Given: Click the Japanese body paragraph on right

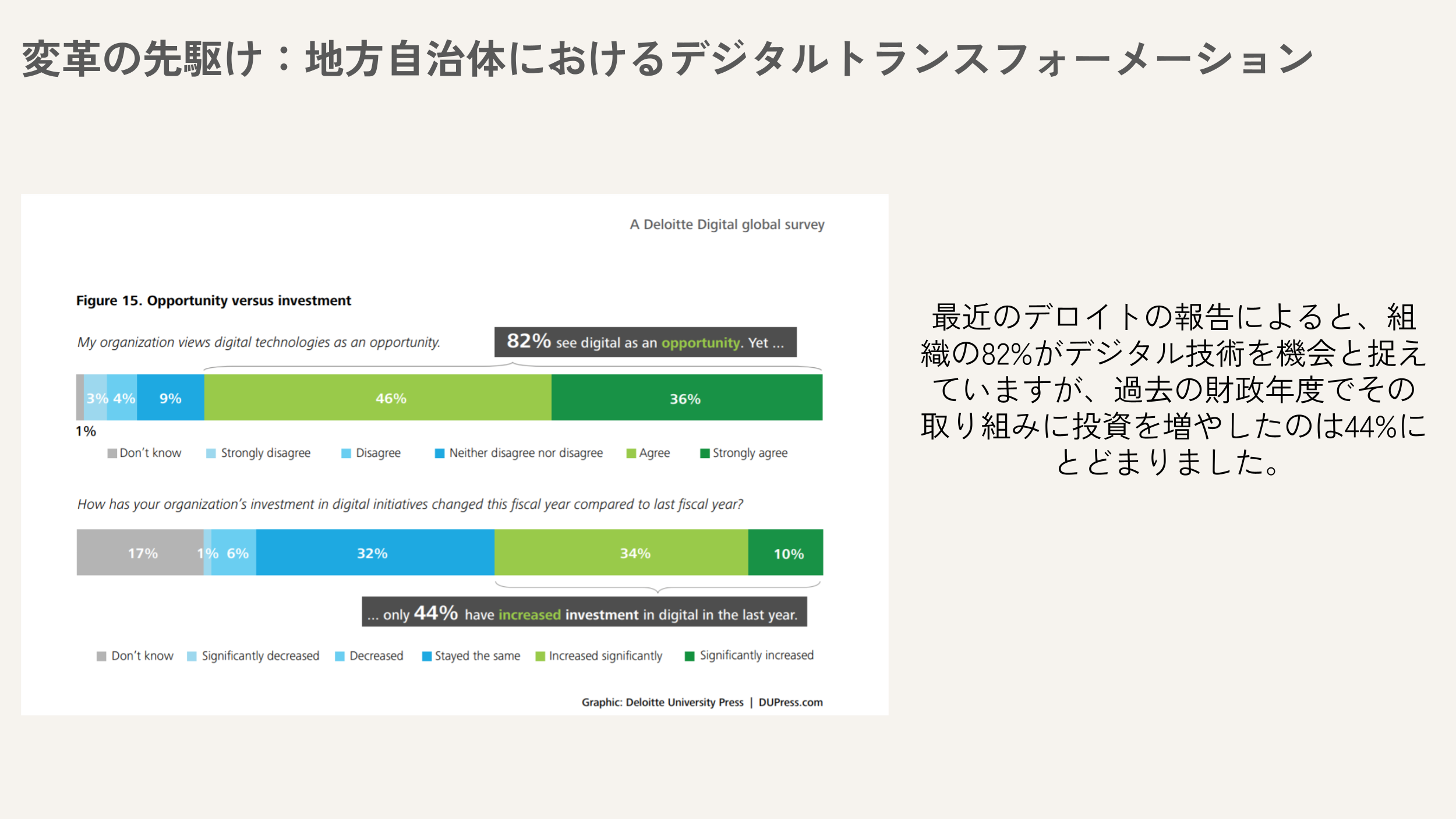Looking at the screenshot, I should pyautogui.click(x=1172, y=389).
